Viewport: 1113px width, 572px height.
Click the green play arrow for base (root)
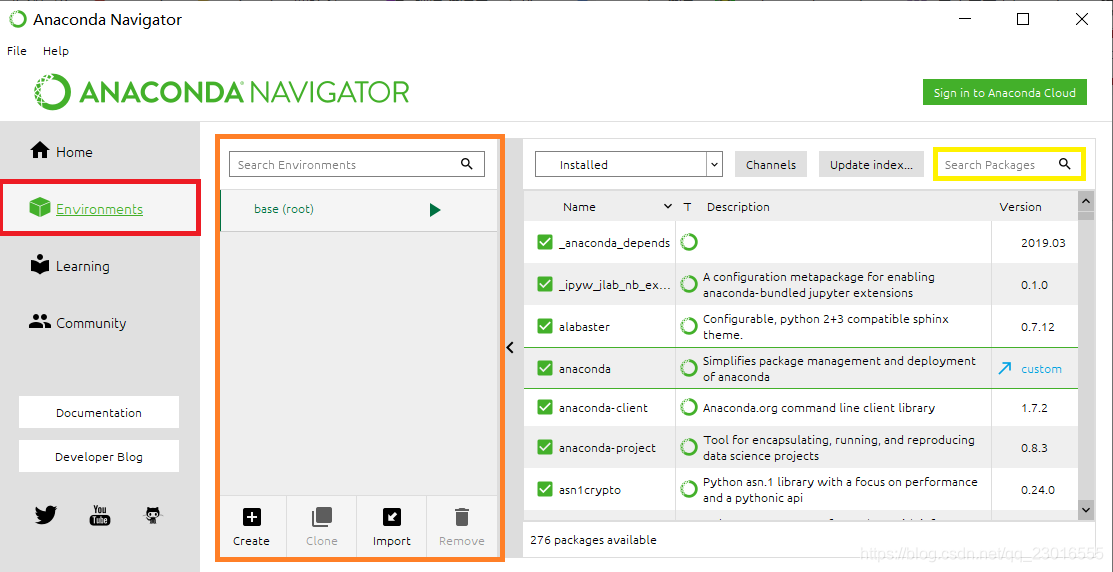pyautogui.click(x=435, y=209)
